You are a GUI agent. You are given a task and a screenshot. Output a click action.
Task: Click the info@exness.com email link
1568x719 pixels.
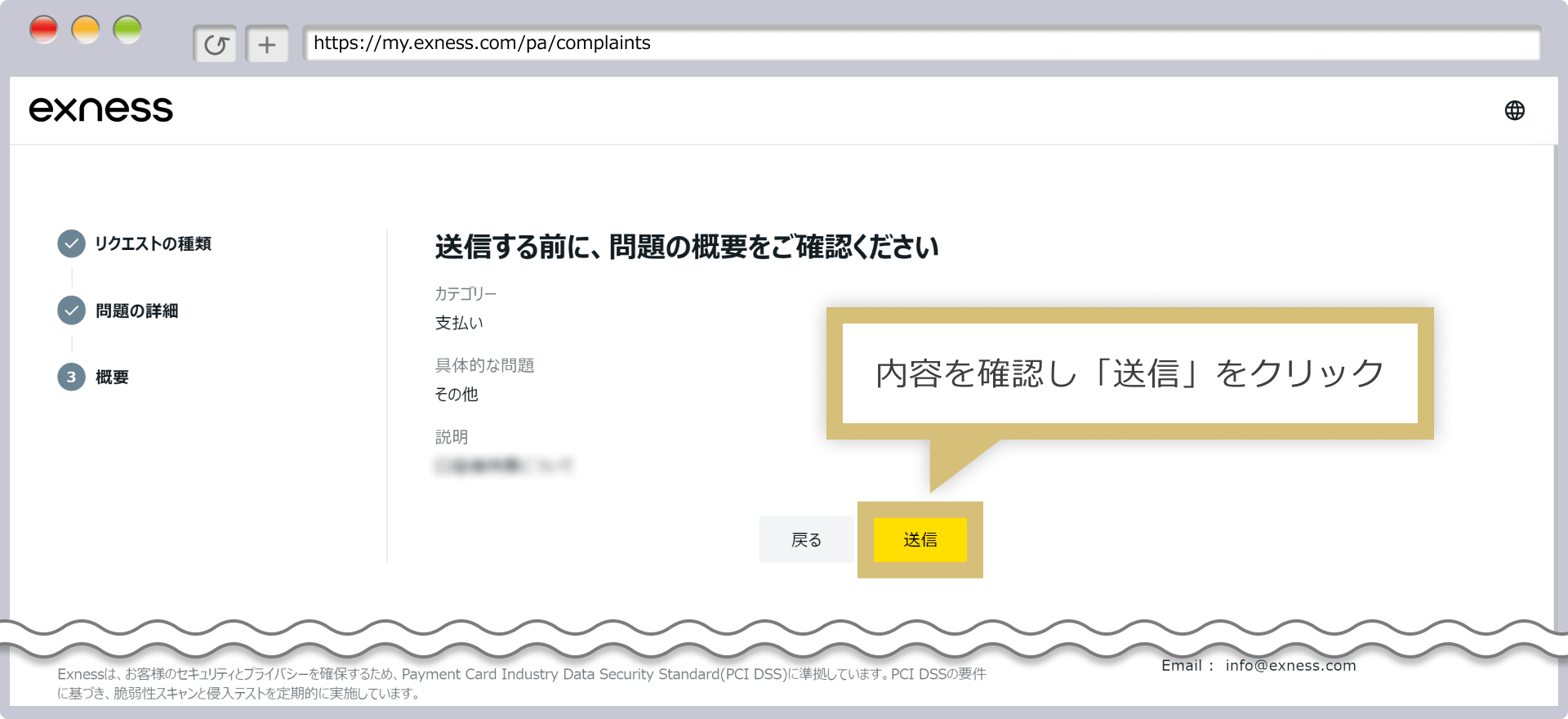click(1290, 666)
